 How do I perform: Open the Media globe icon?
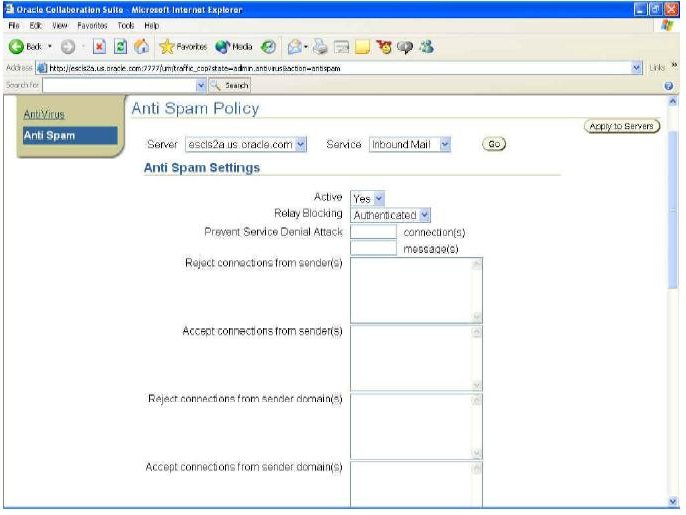(223, 47)
